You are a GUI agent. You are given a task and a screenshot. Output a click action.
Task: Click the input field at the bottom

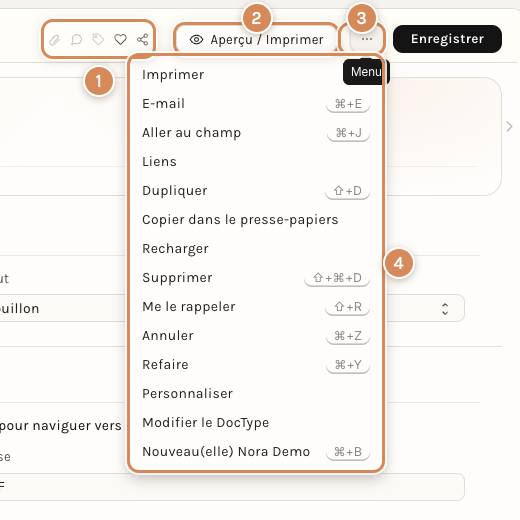232,487
